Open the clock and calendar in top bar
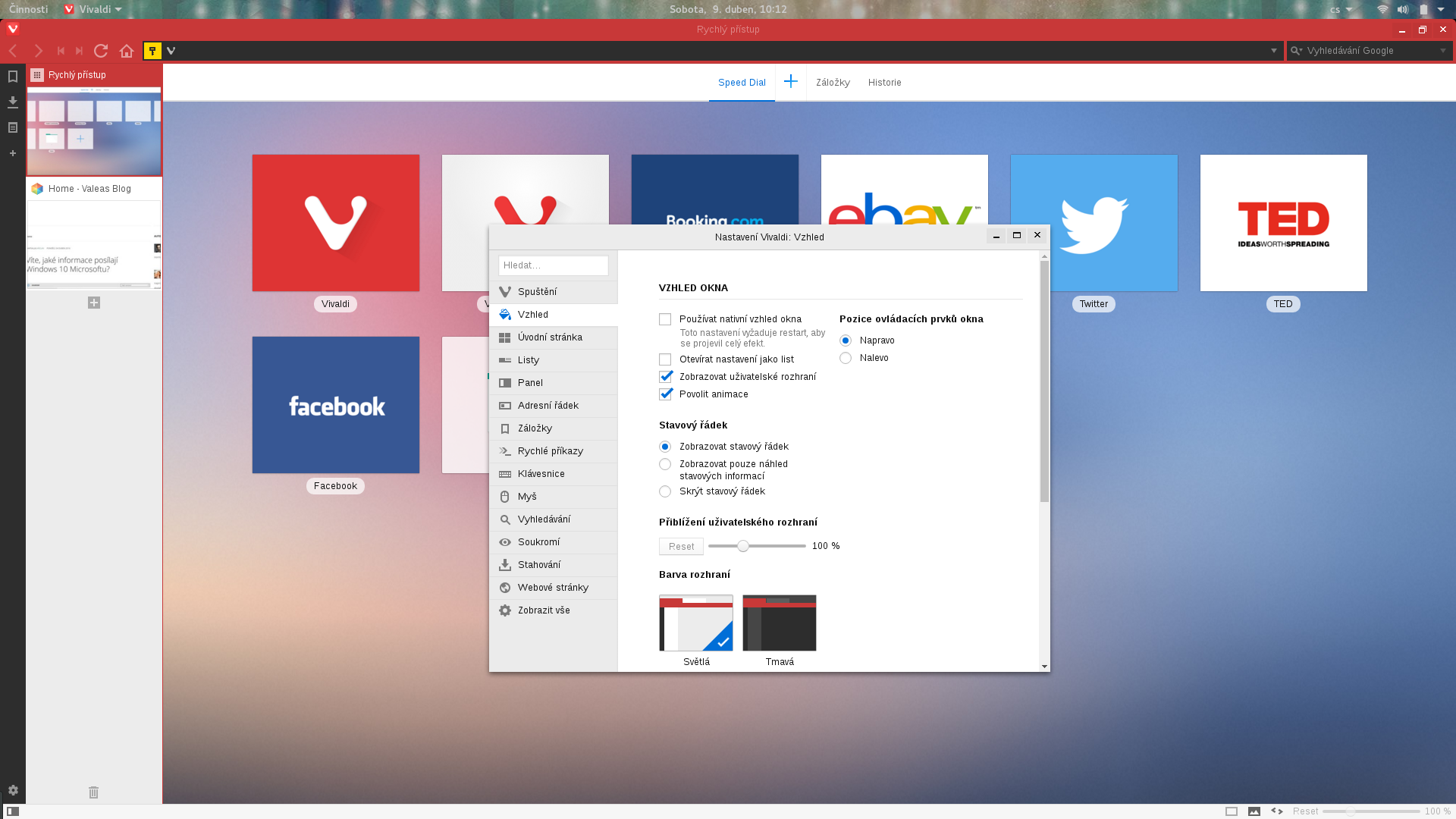 728,9
